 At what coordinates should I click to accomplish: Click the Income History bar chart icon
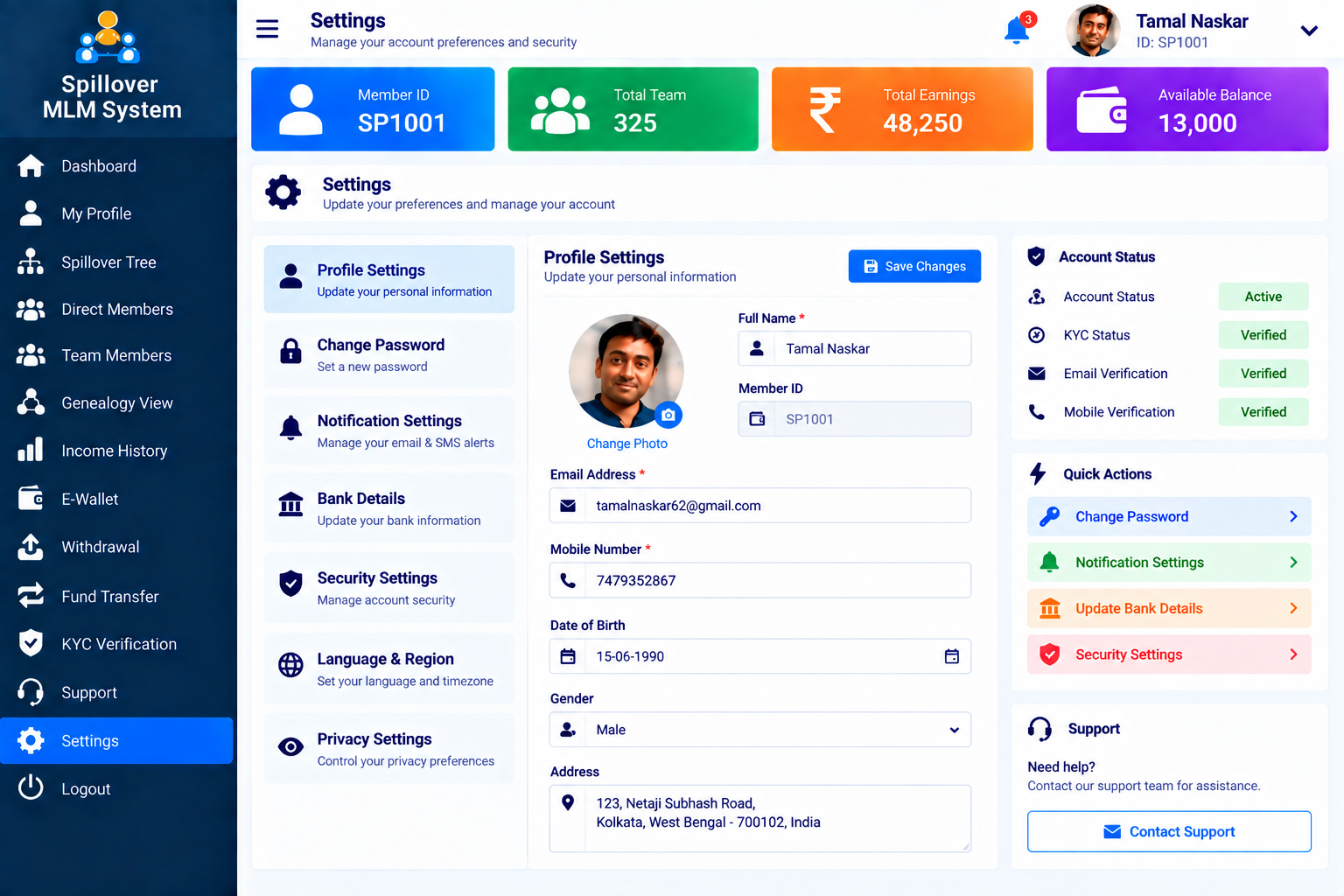[31, 450]
